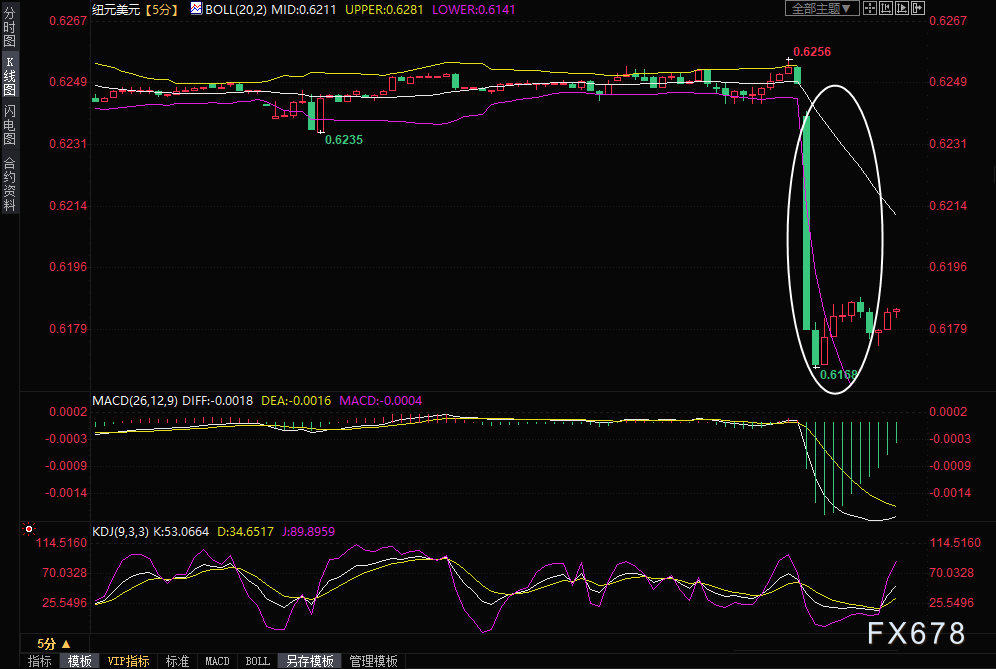The image size is (996, 669).
Task: Click the 另存模板 save template button
Action: [310, 661]
